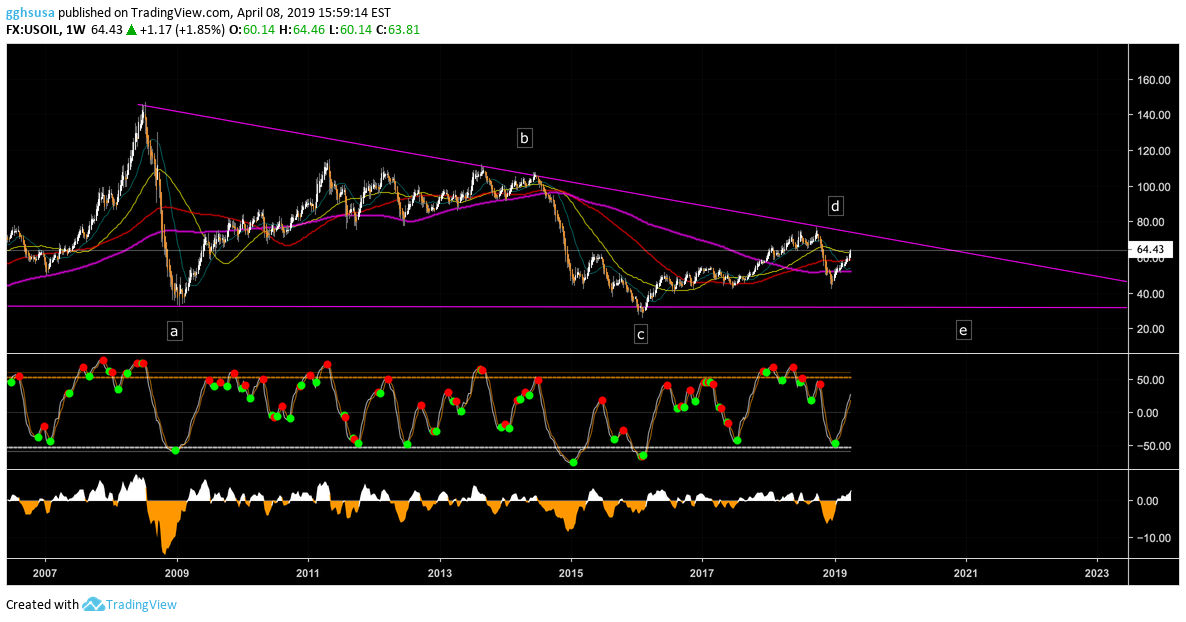This screenshot has width=1186, height=622.
Task: Select wave label 'e' on the chart
Action: pos(963,330)
